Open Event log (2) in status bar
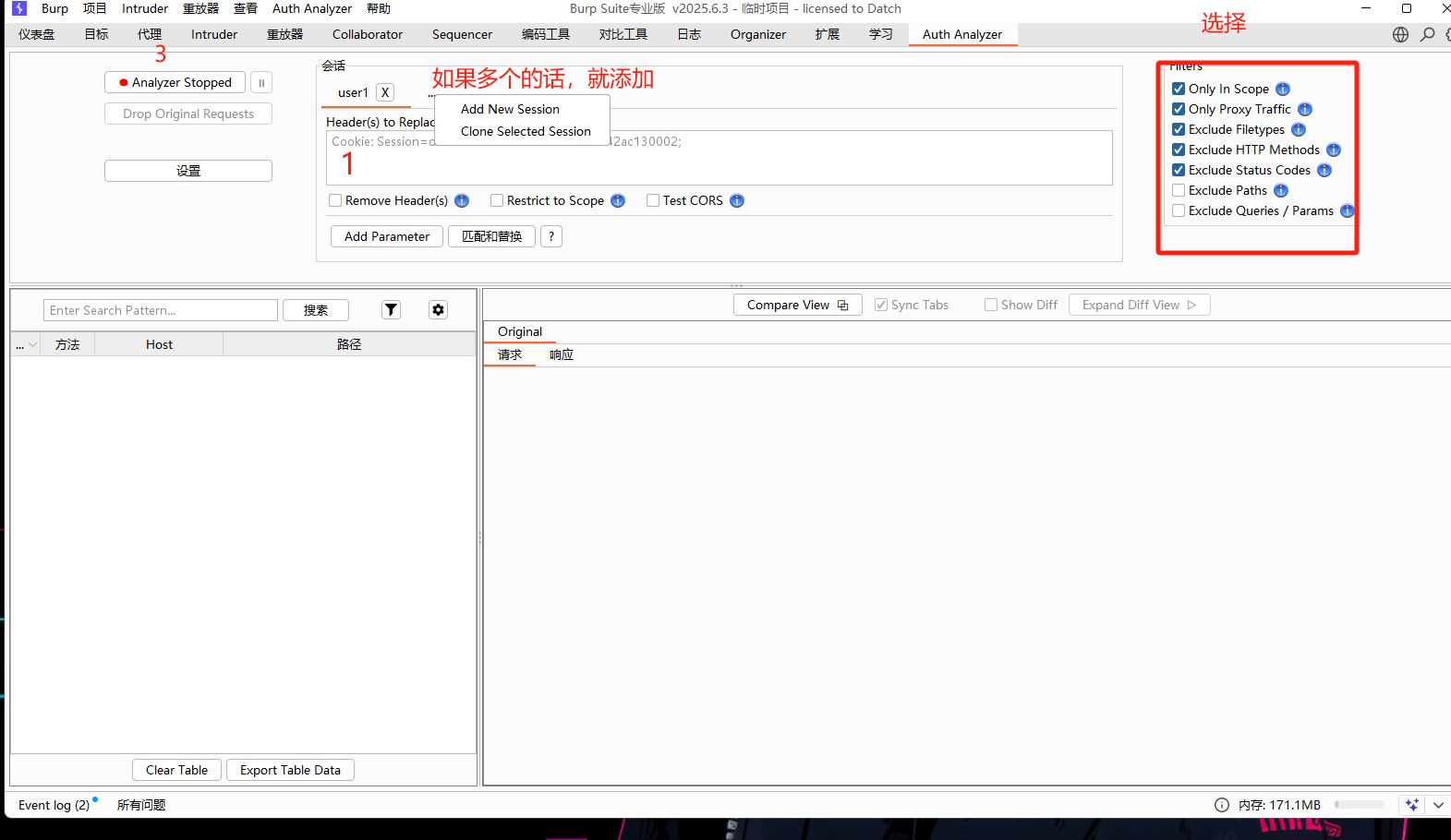 [x=54, y=805]
